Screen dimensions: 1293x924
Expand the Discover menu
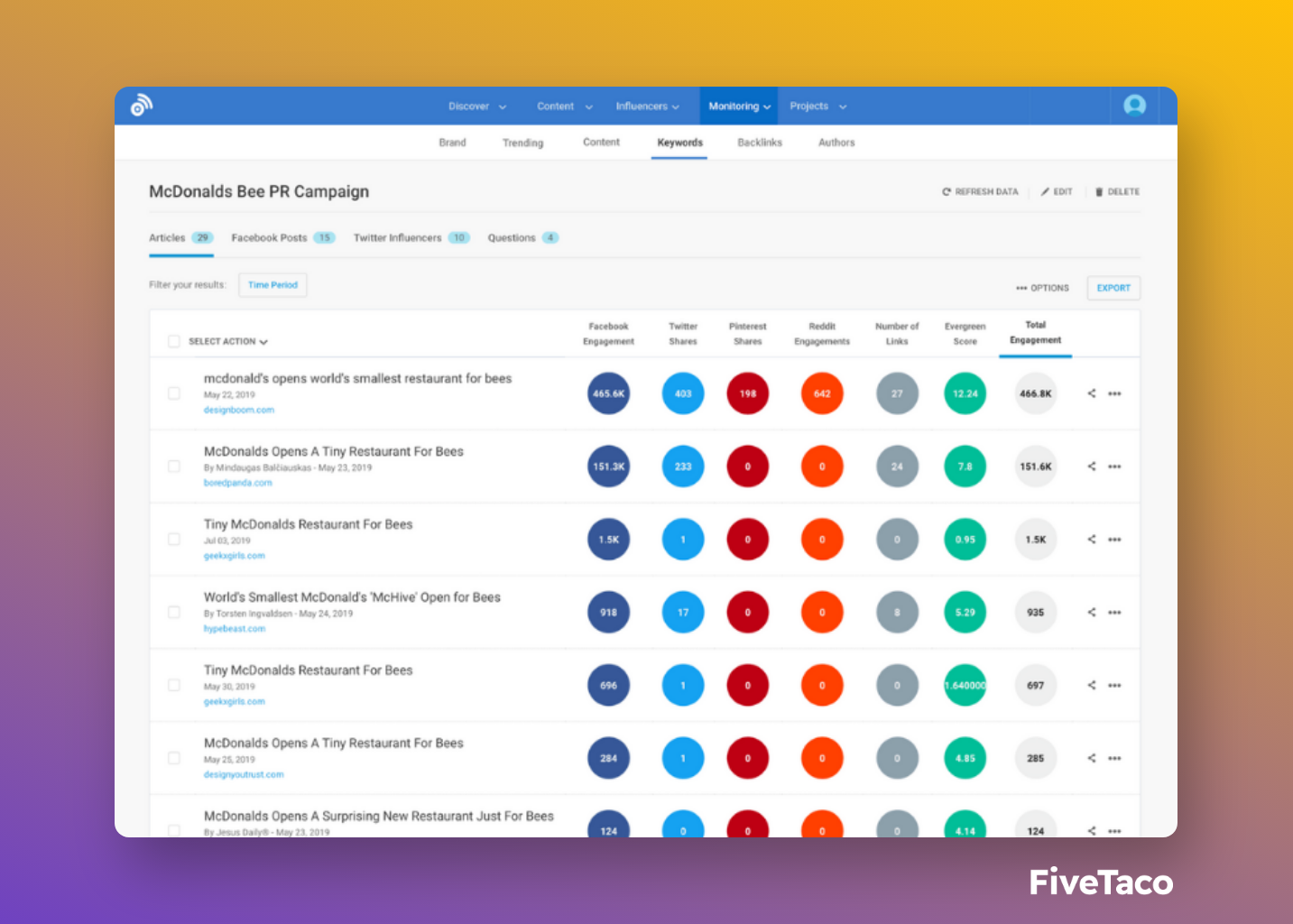[x=477, y=106]
